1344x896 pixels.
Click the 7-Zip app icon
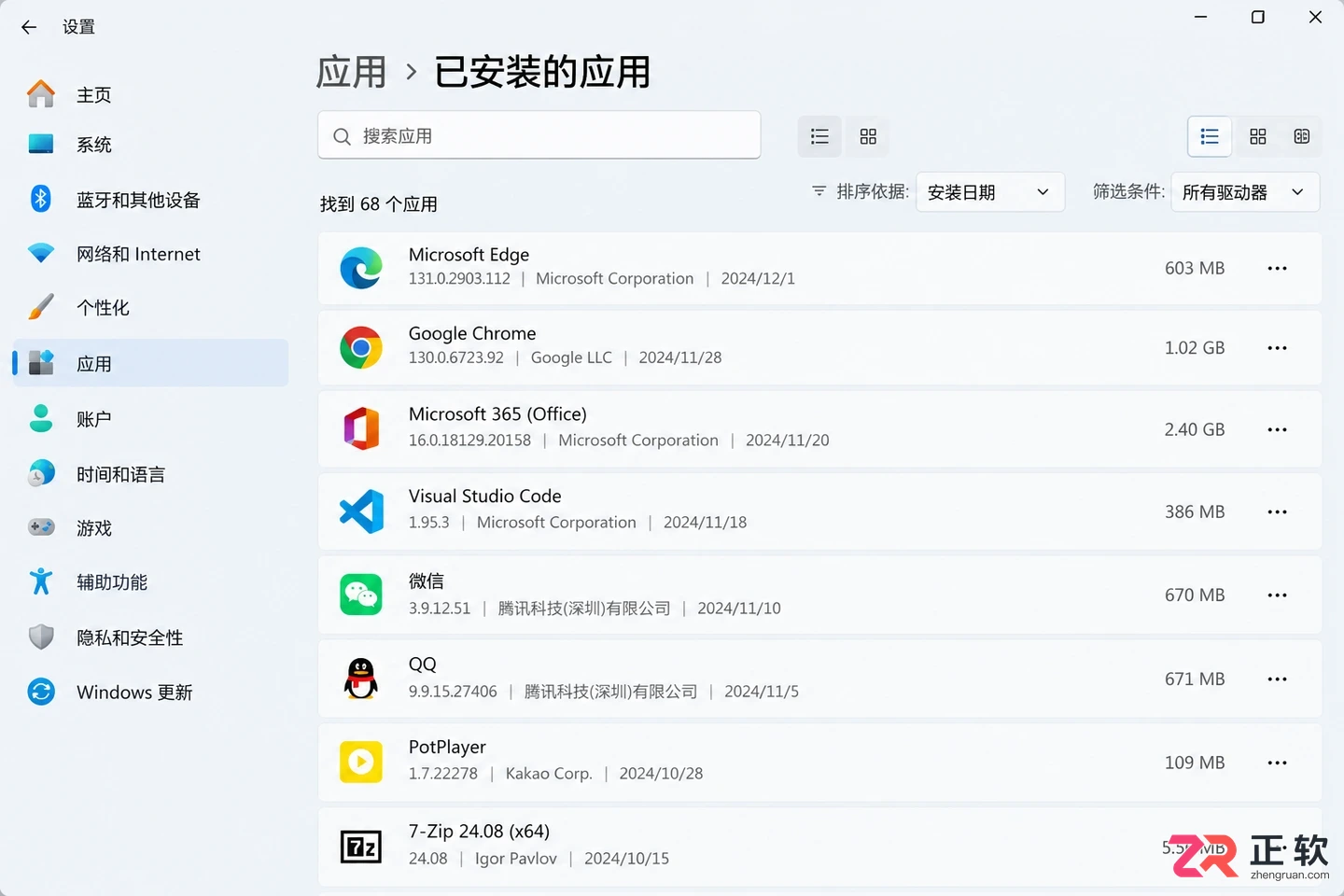361,847
